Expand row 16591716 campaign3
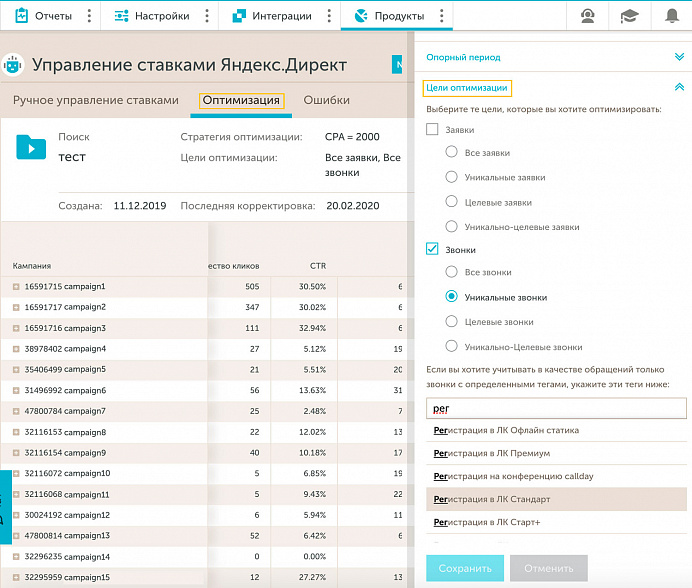This screenshot has width=692, height=588. pyautogui.click(x=16, y=328)
